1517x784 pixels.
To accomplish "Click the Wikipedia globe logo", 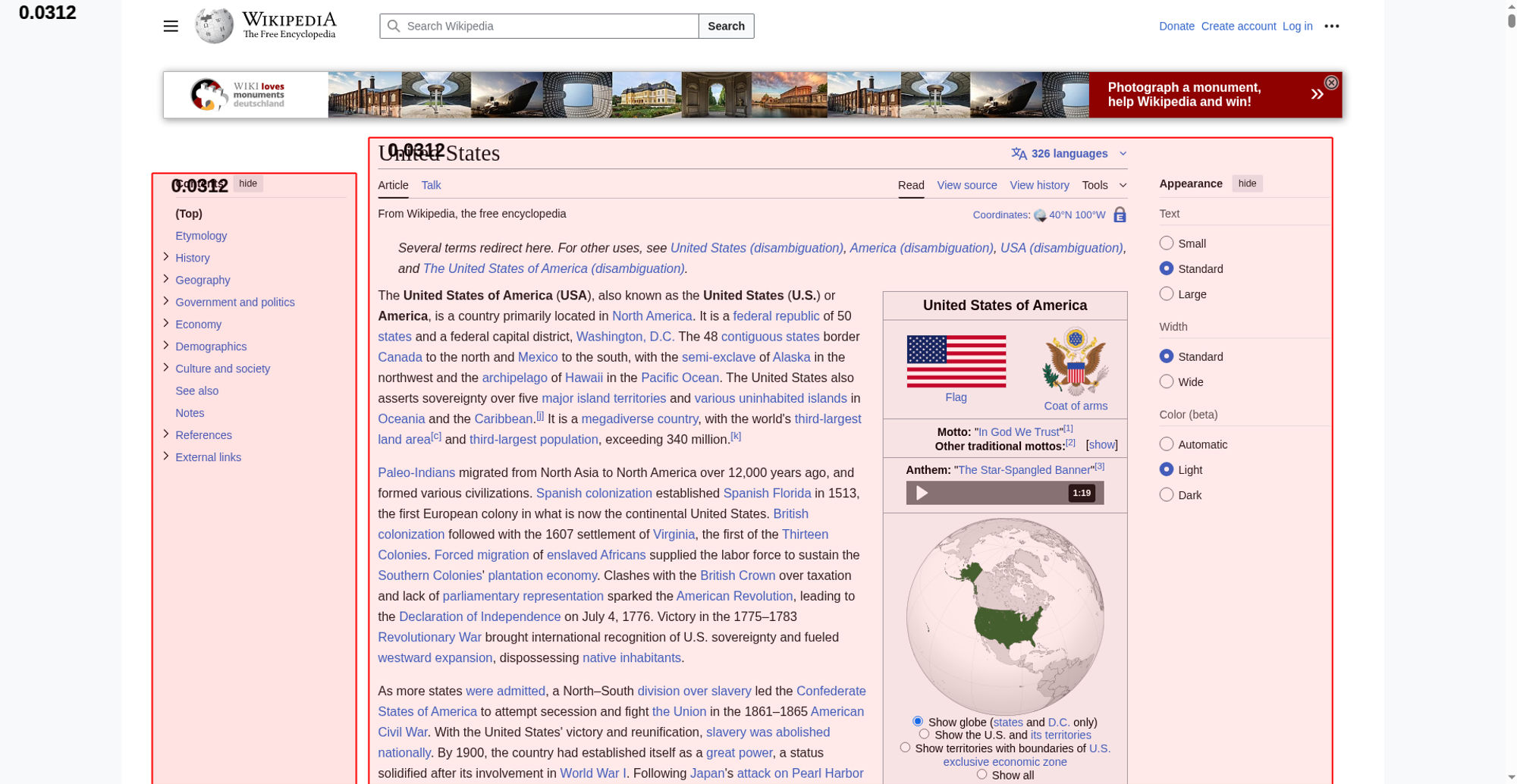I will point(214,26).
